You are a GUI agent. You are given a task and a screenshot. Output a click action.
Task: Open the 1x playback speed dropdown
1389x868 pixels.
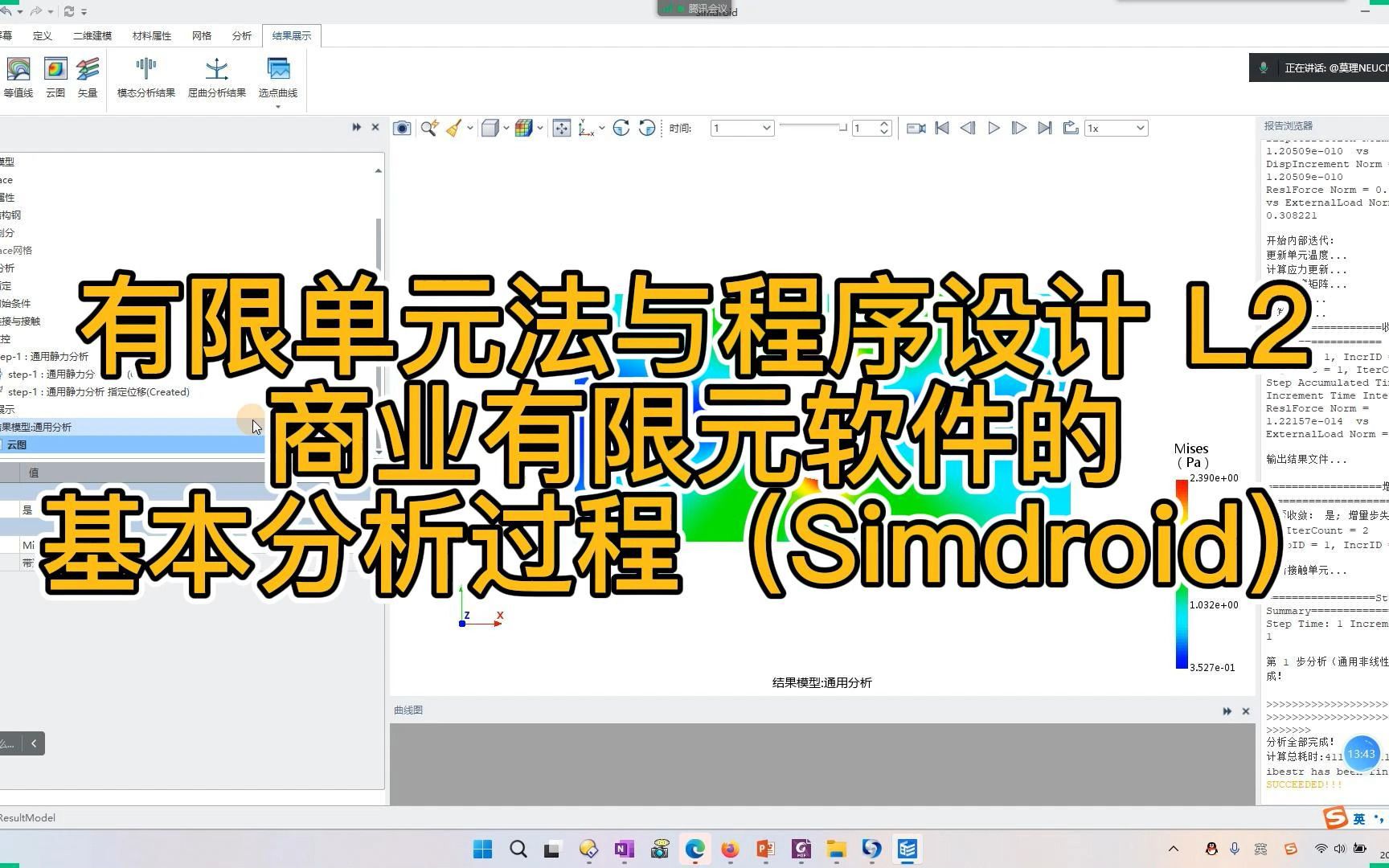(1116, 128)
